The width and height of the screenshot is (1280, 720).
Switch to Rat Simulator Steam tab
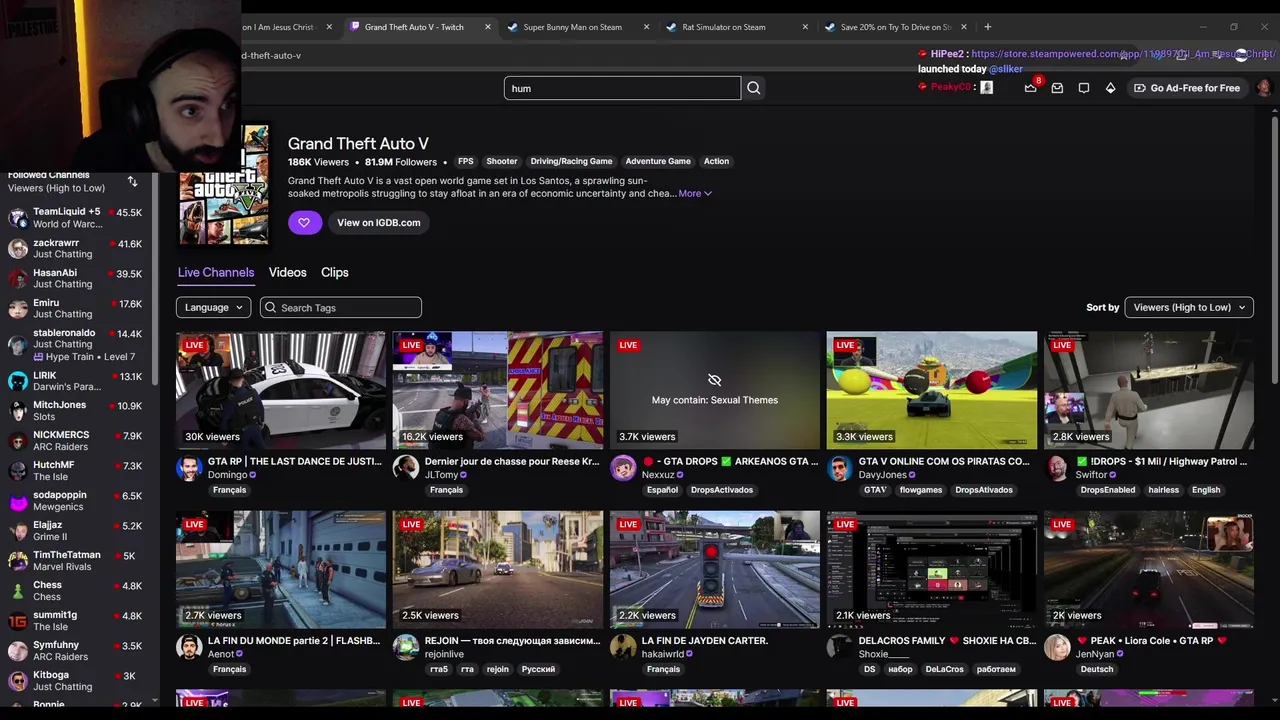(737, 27)
